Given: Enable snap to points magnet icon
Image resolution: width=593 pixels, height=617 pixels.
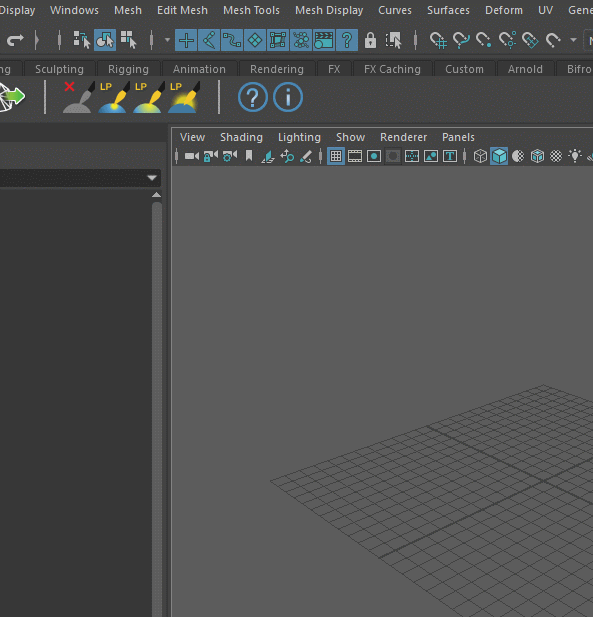Looking at the screenshot, I should point(484,40).
